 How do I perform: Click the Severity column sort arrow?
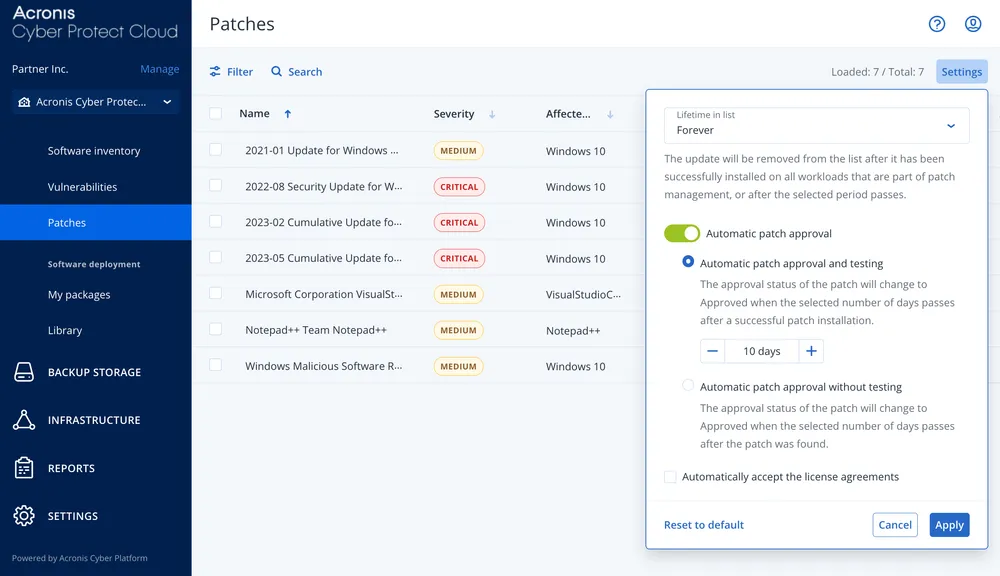(492, 114)
